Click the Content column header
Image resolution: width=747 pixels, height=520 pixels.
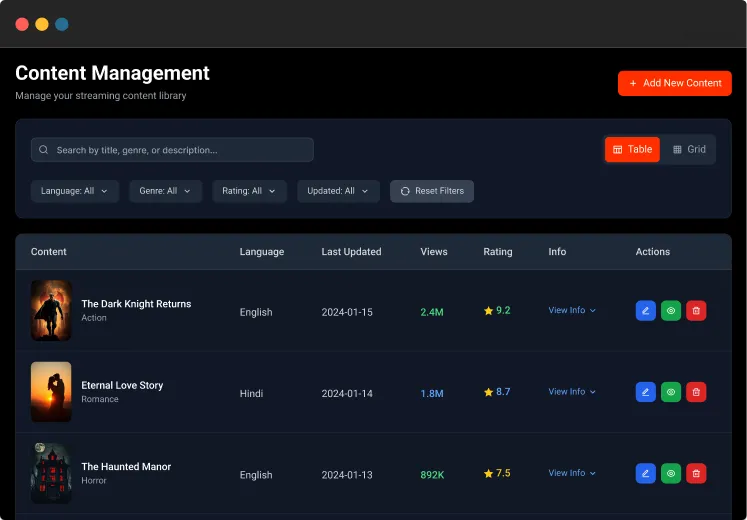[x=49, y=251]
